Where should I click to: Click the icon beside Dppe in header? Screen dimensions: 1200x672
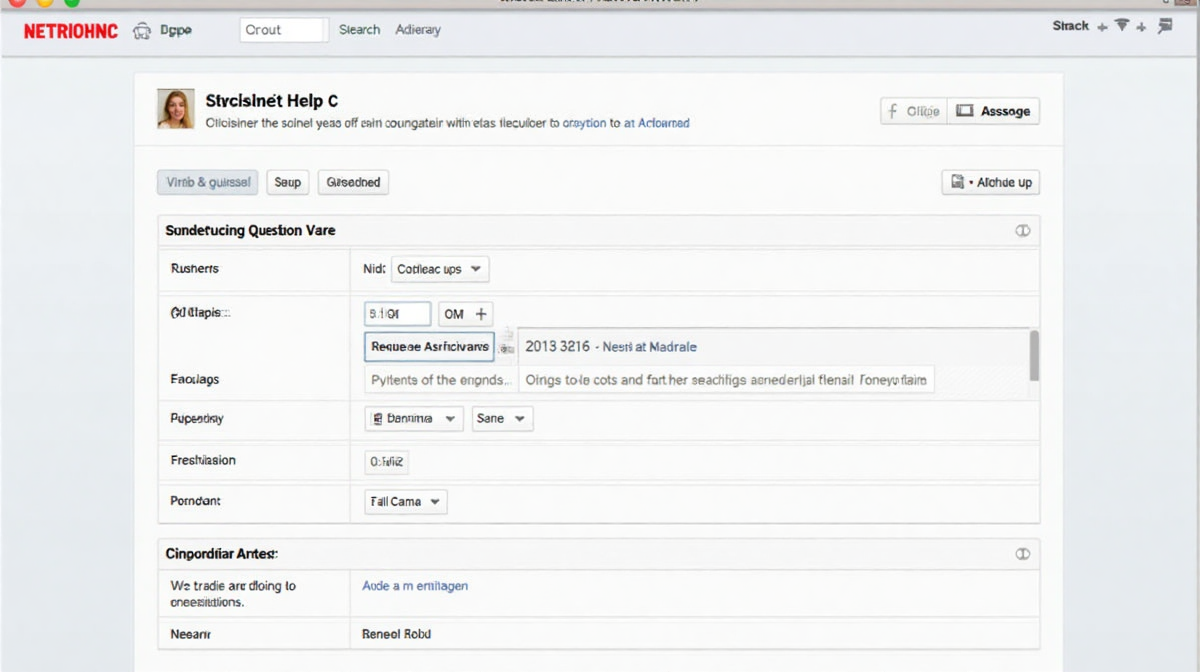pyautogui.click(x=142, y=31)
